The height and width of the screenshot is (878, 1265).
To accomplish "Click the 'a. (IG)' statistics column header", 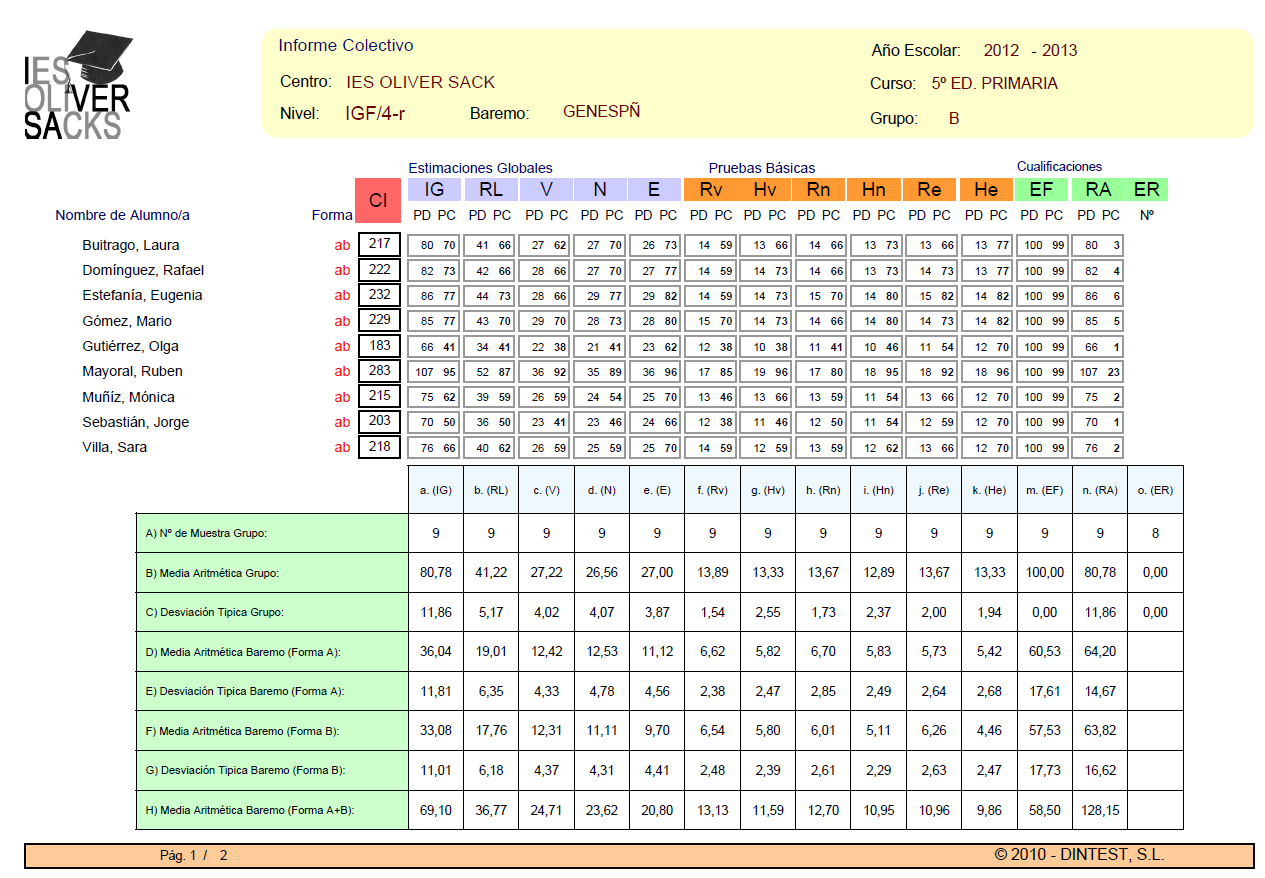I will click(x=436, y=490).
